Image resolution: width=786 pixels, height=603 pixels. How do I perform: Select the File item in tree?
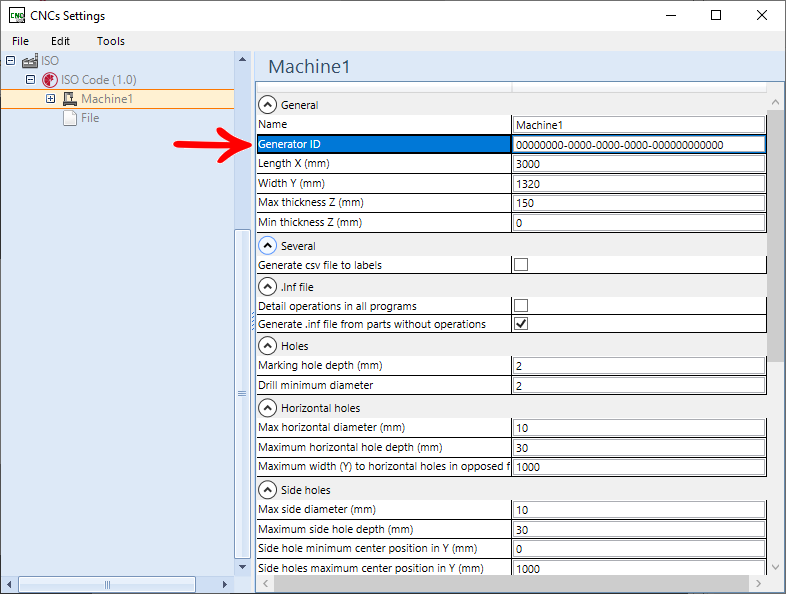(90, 118)
